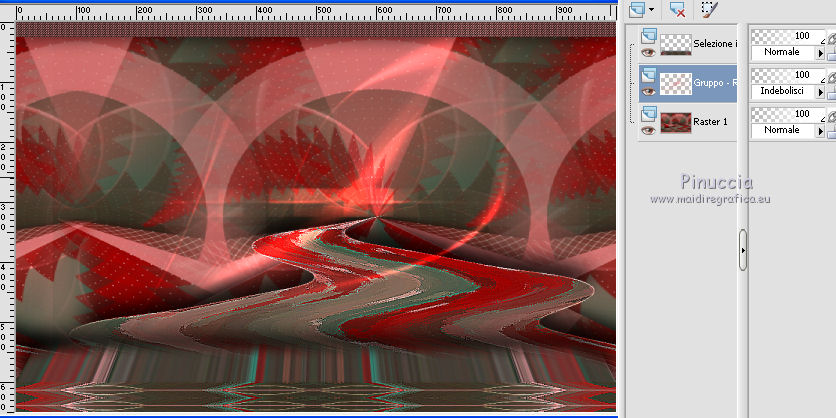Click the New Layer icon in layers toolbar
The height and width of the screenshot is (418, 836).
[637, 9]
